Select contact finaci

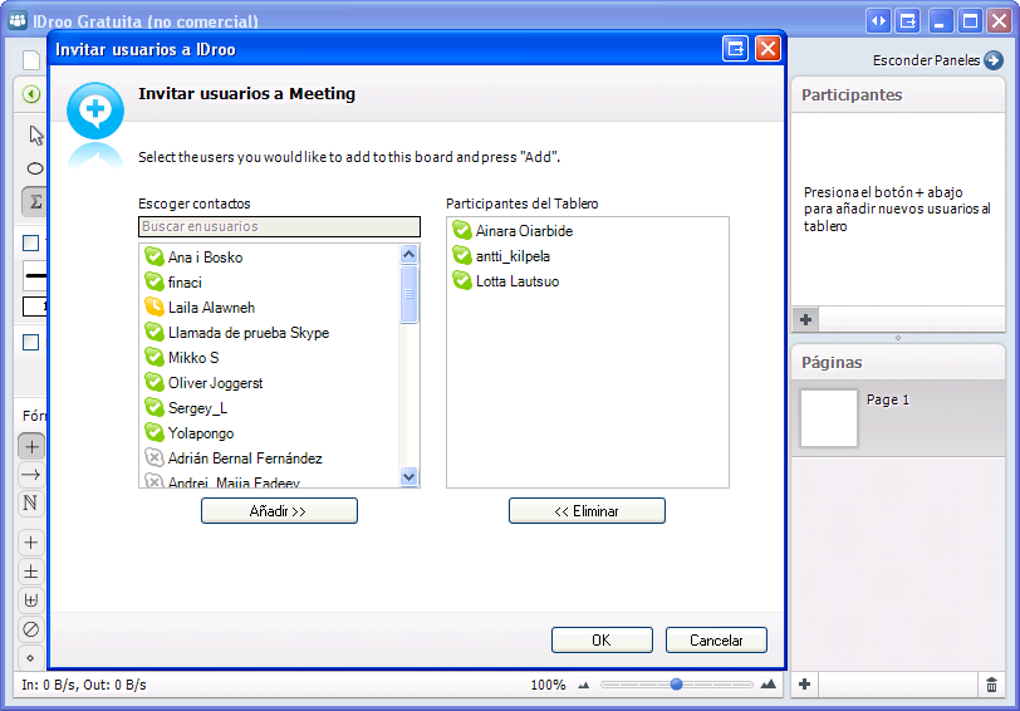pyautogui.click(x=270, y=282)
